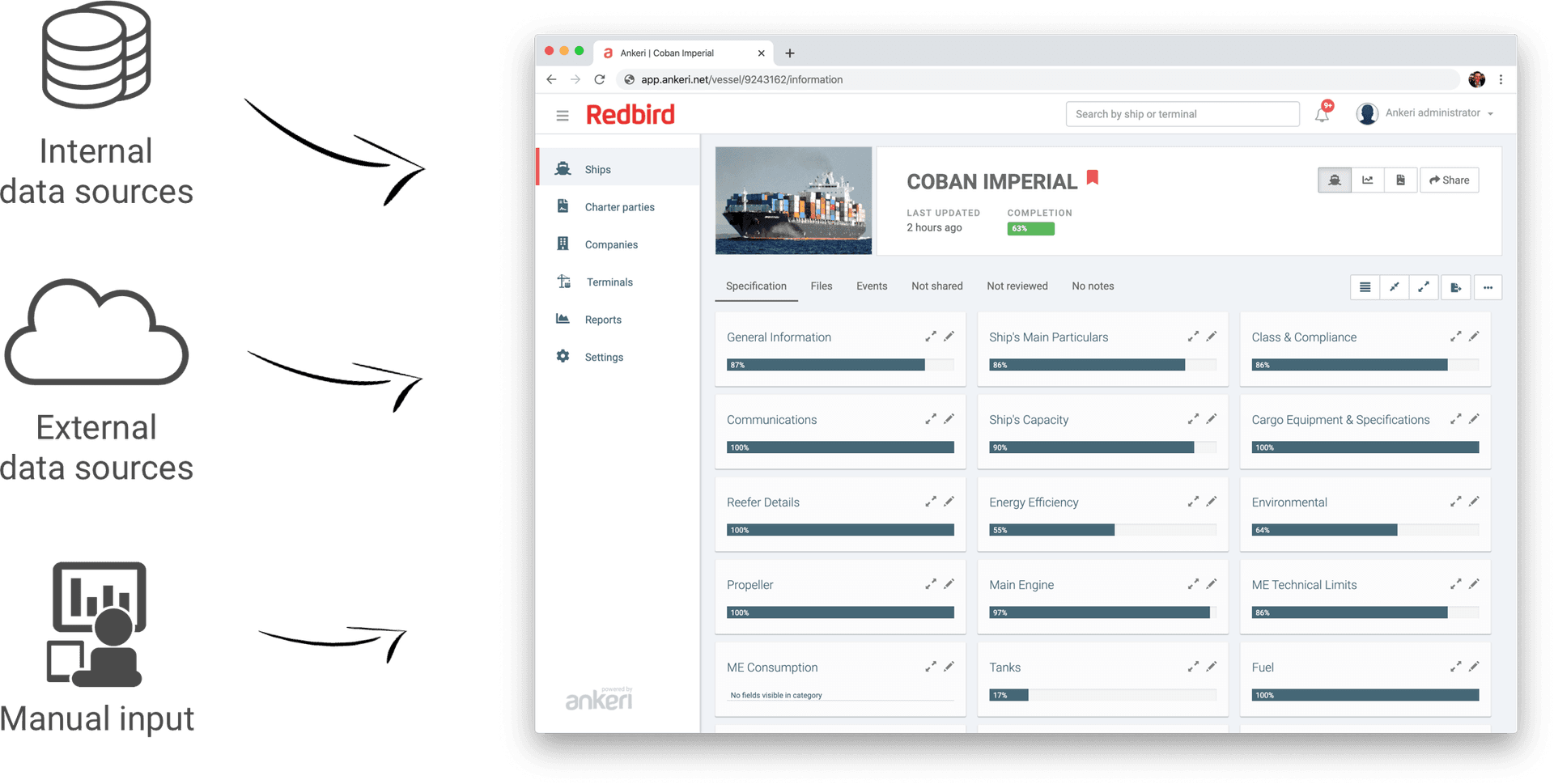
Task: Click the Coban Imperial ship photo
Action: click(793, 200)
